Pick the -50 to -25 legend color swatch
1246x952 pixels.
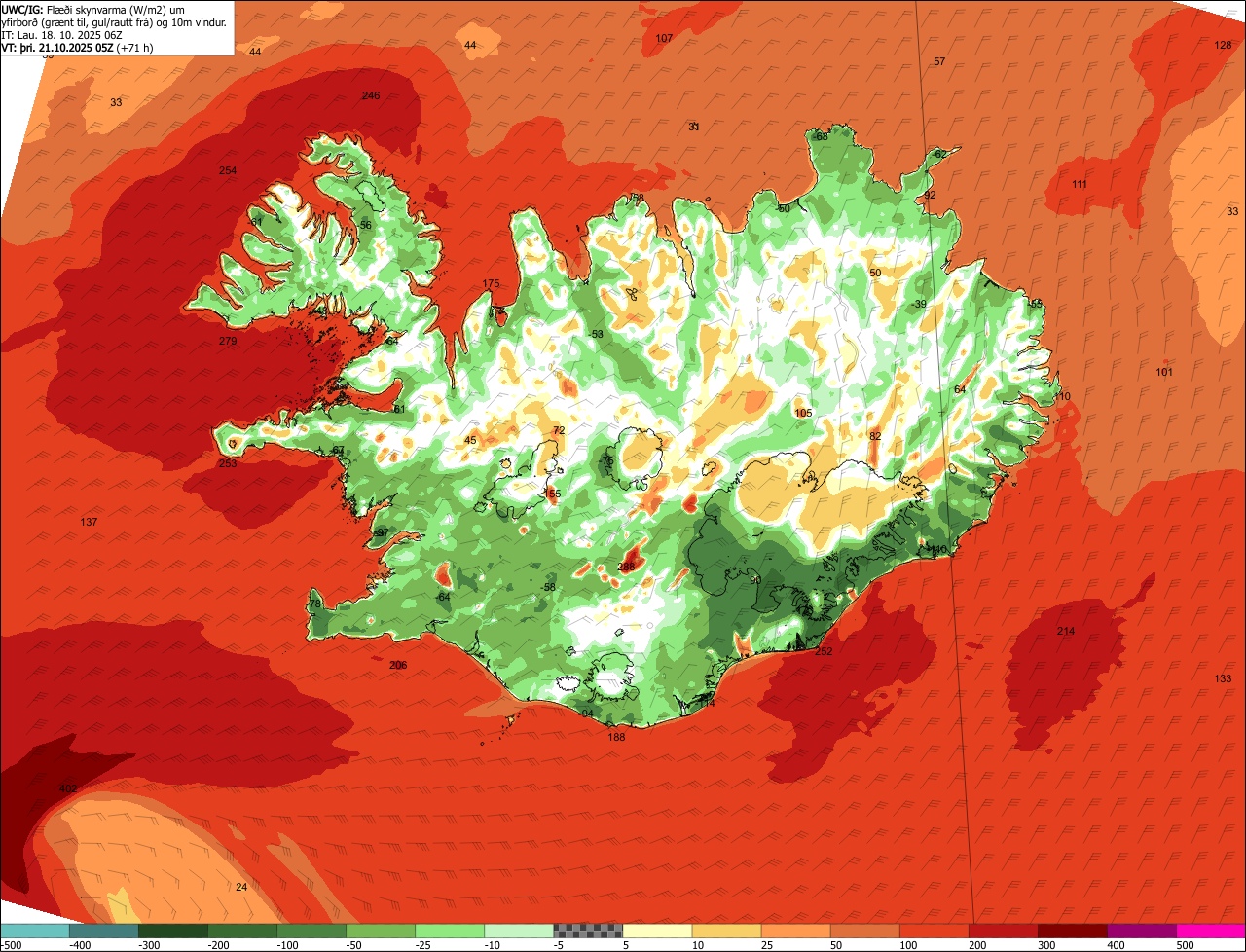(x=381, y=931)
